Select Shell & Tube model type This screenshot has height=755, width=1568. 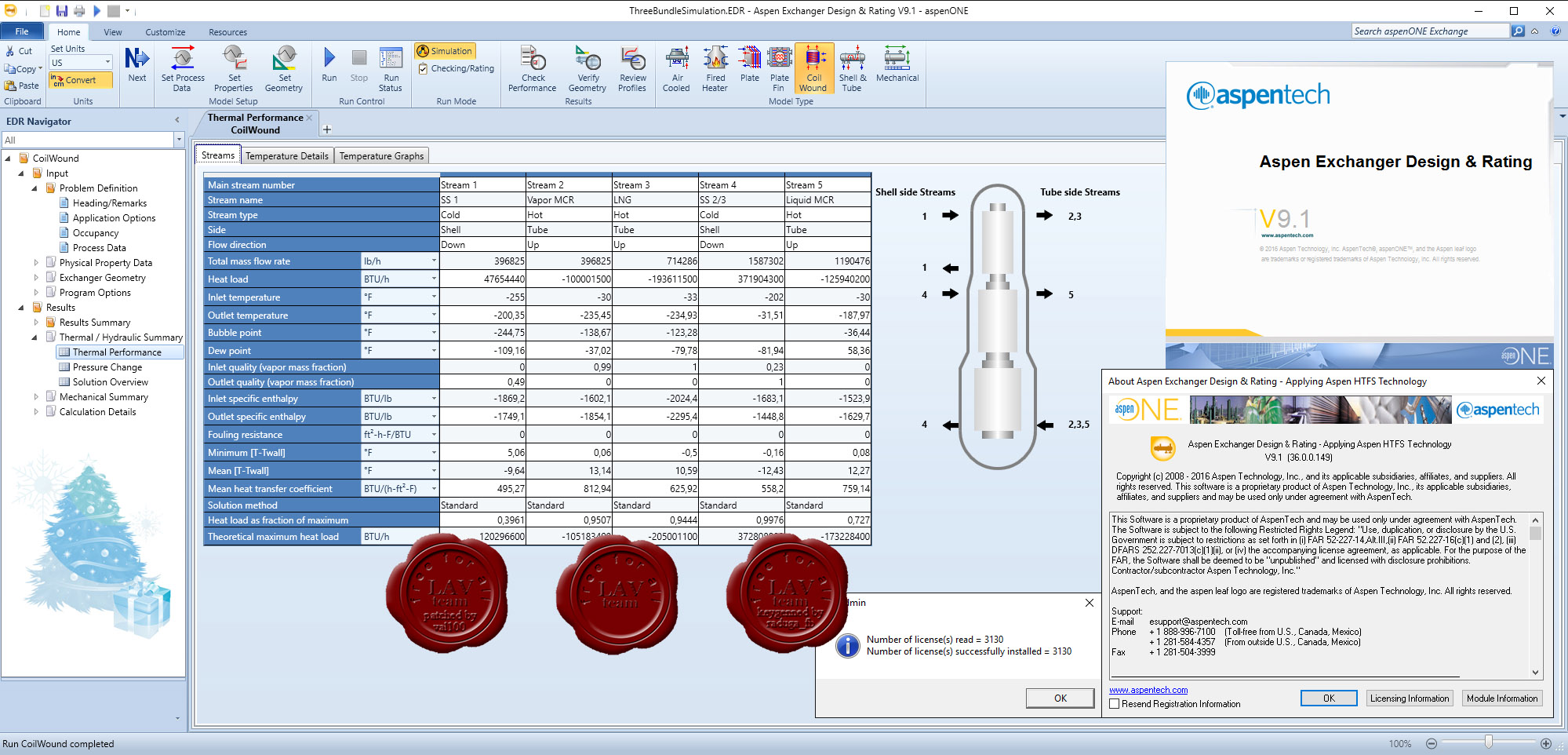tap(853, 69)
